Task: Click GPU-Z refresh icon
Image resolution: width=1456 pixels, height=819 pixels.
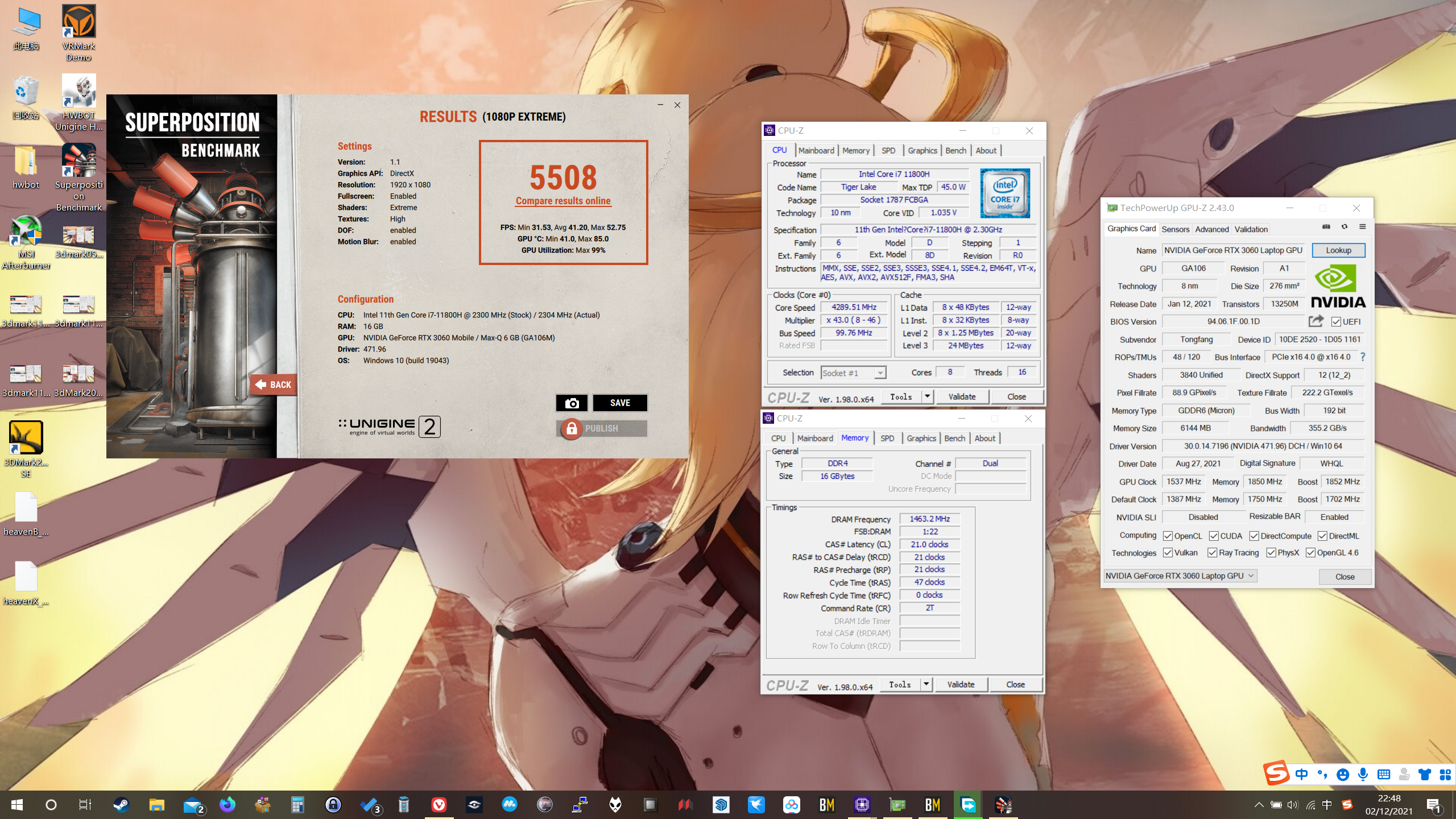Action: tap(1345, 227)
